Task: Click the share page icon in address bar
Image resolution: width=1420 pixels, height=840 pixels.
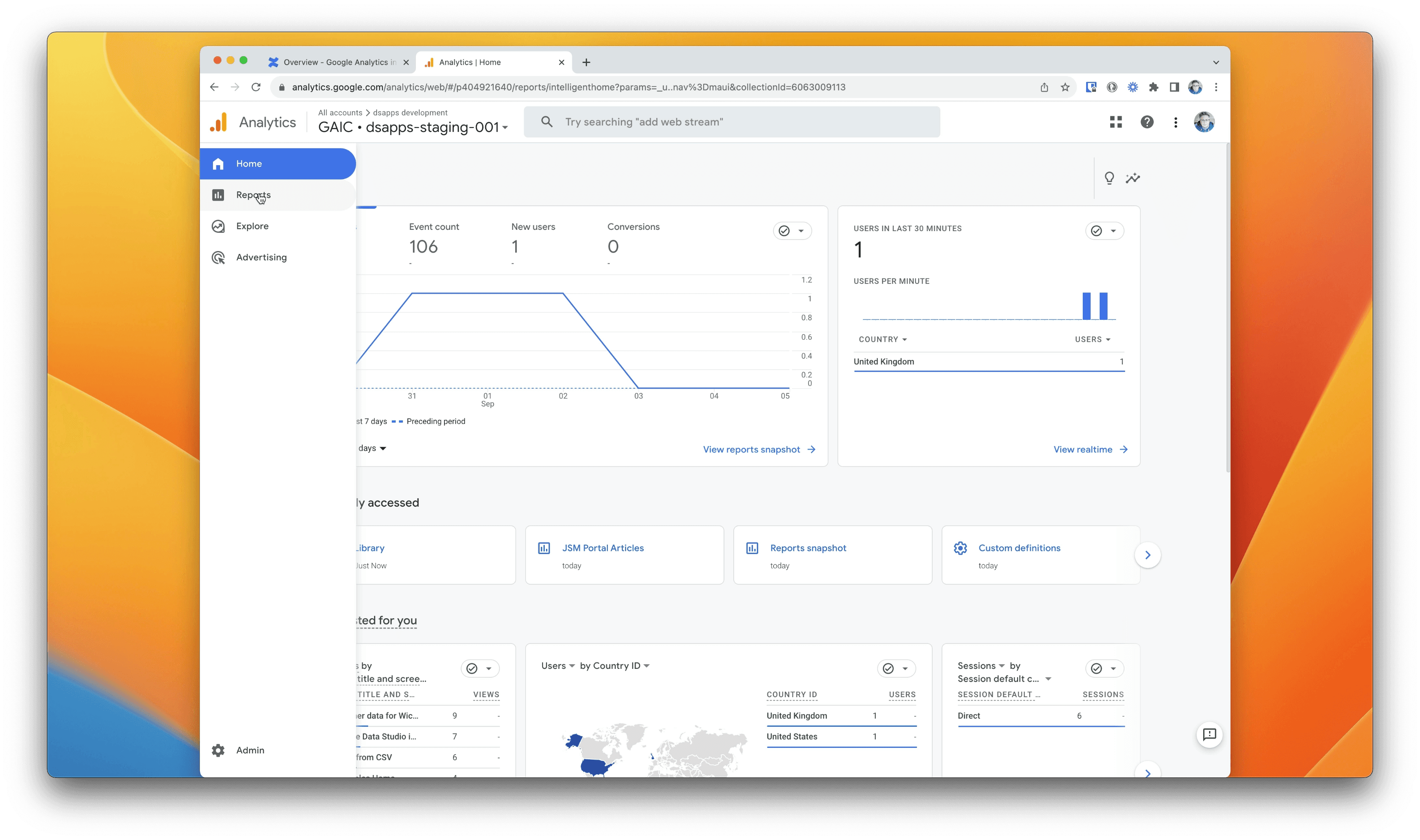Action: tap(1043, 87)
